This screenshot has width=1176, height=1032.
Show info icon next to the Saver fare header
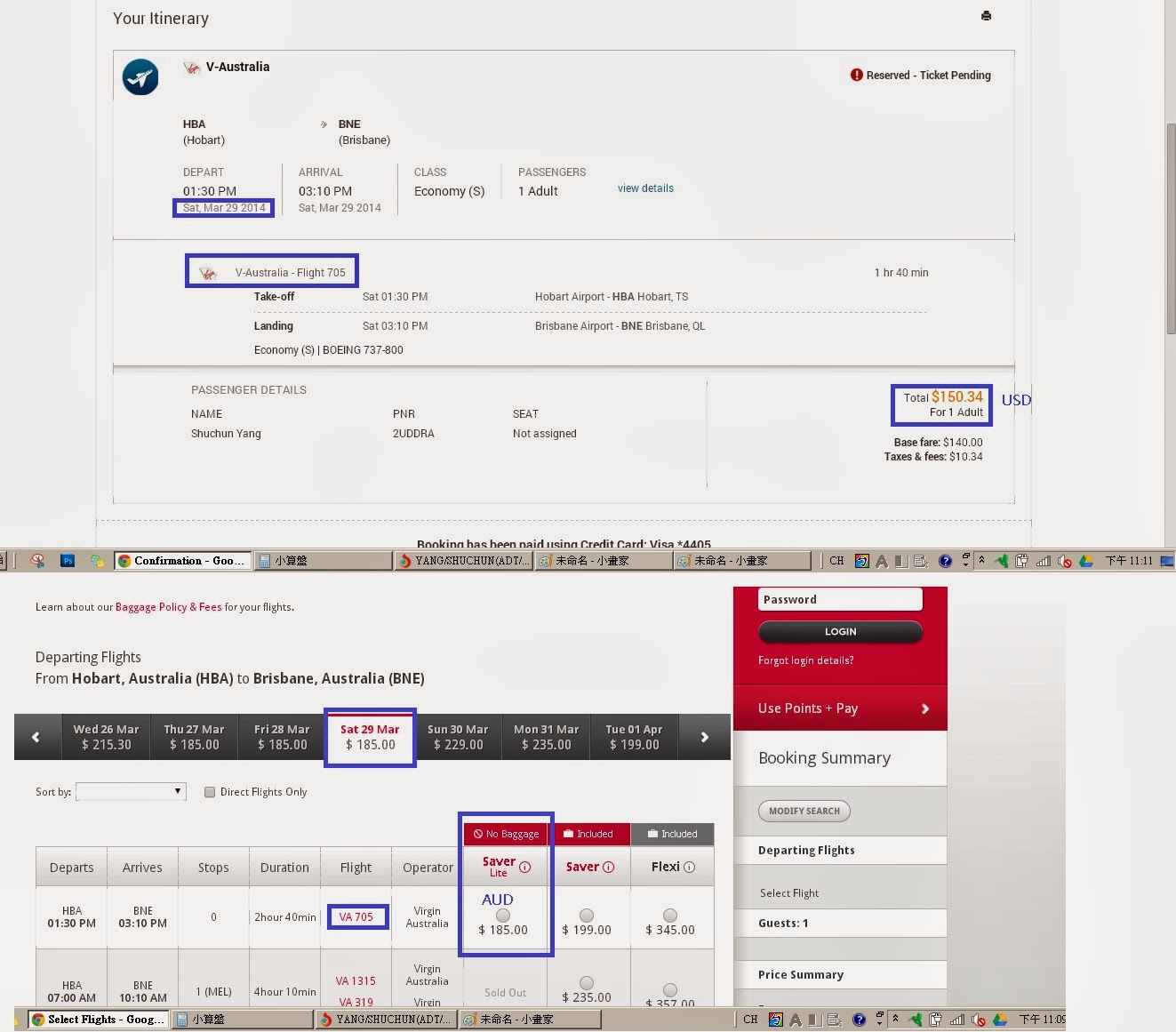[x=609, y=867]
